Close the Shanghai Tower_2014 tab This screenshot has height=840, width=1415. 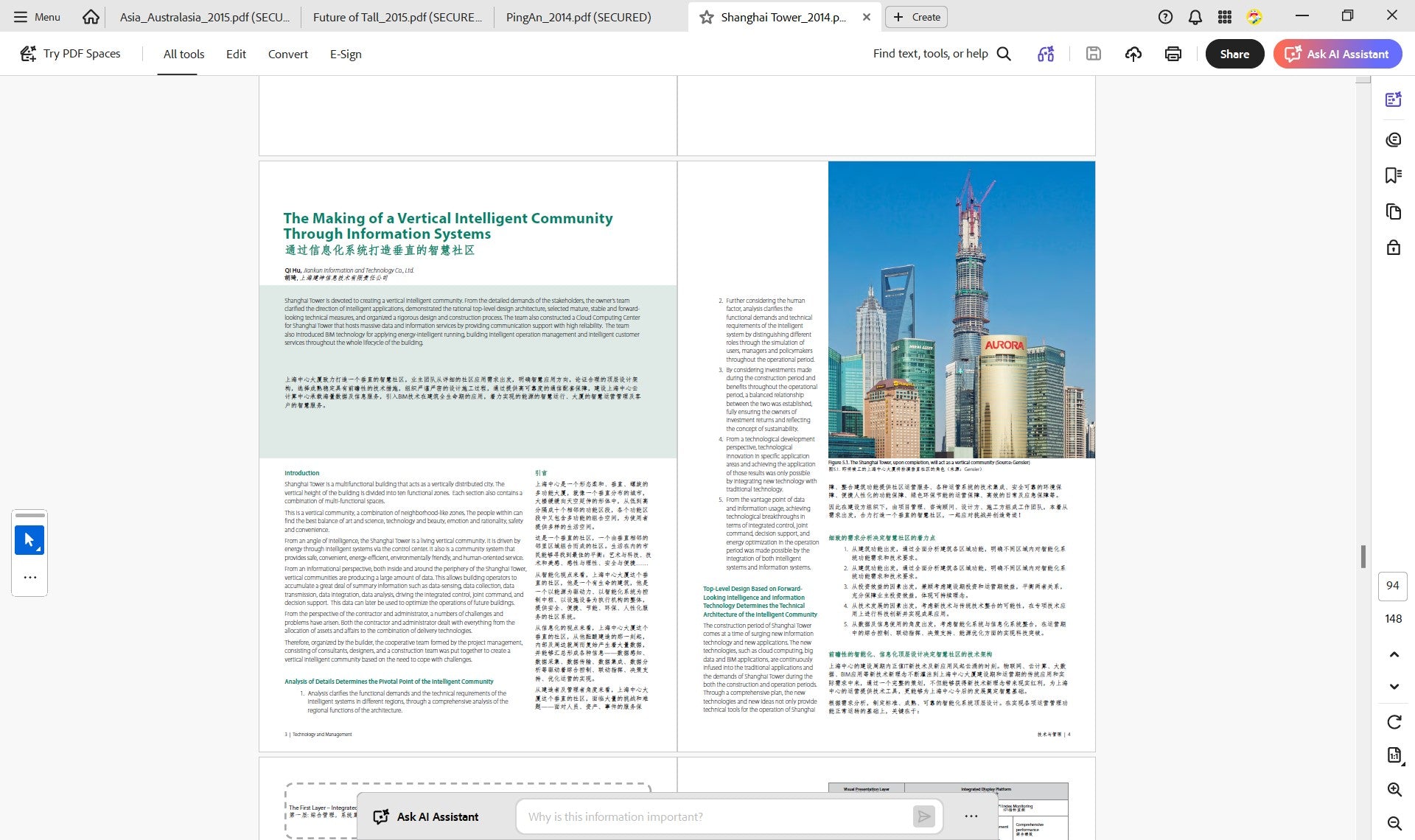pos(867,17)
